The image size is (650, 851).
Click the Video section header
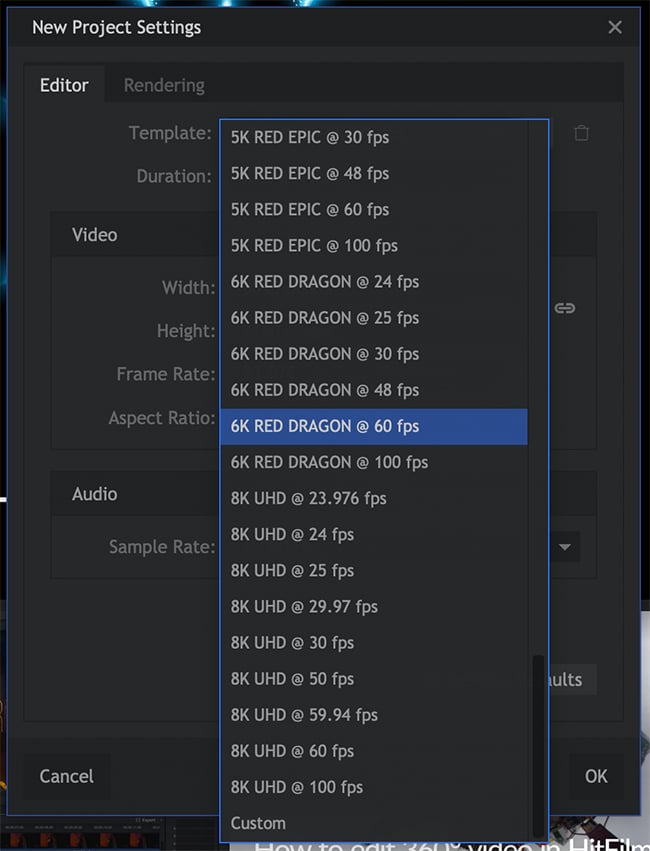pos(94,235)
